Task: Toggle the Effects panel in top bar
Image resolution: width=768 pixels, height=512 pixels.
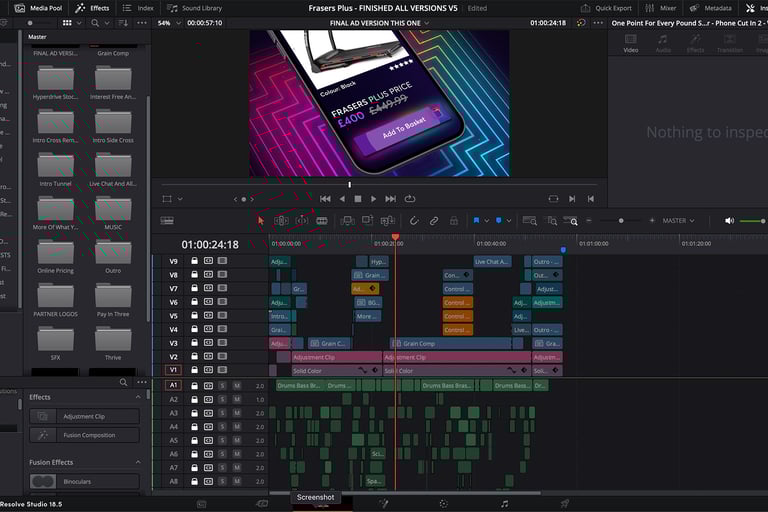Action: point(92,8)
